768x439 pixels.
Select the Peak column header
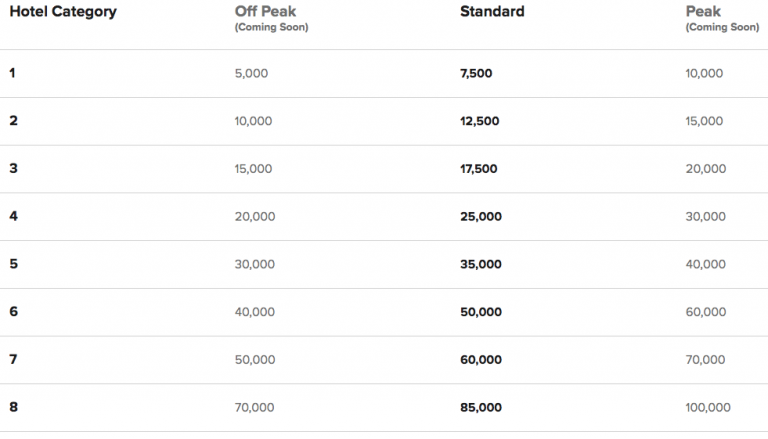[702, 12]
